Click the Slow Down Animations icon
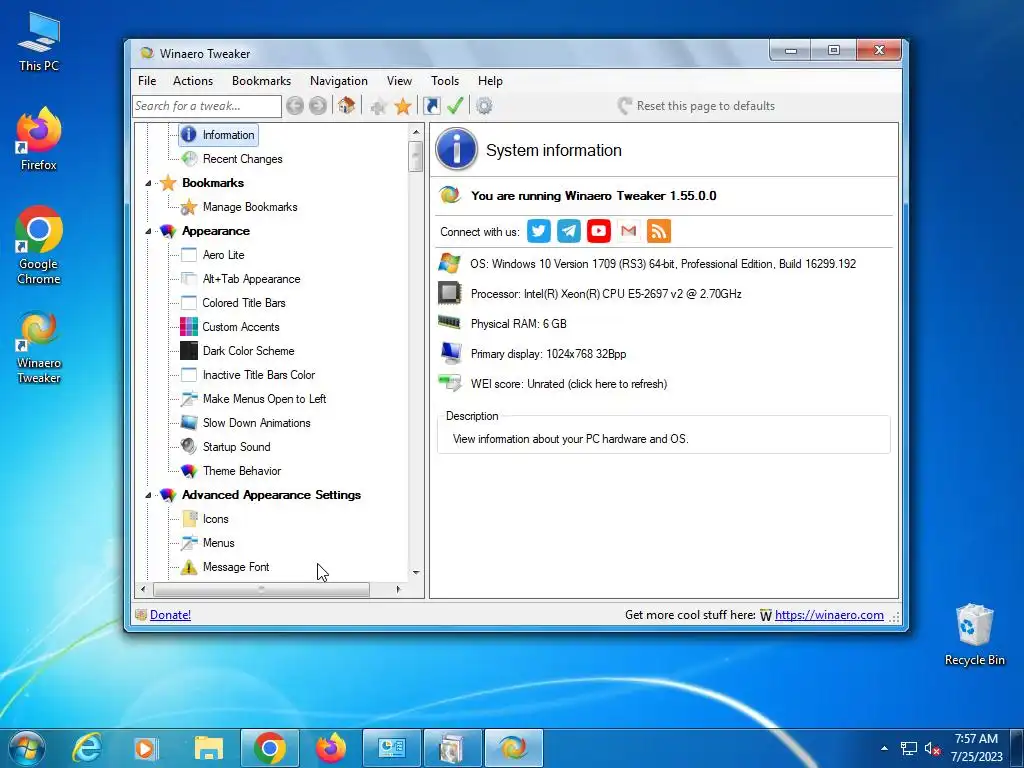This screenshot has height=768, width=1024. [x=189, y=423]
